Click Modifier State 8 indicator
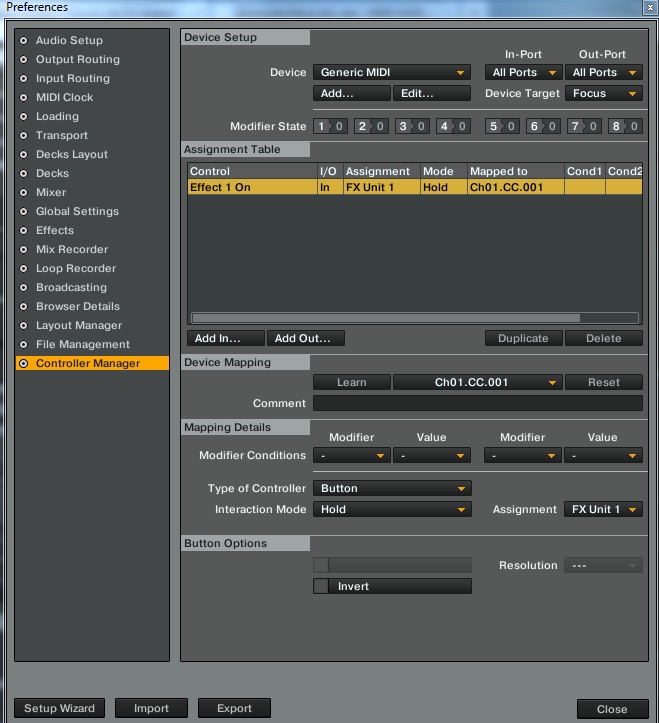The height and width of the screenshot is (723, 659). (x=625, y=126)
